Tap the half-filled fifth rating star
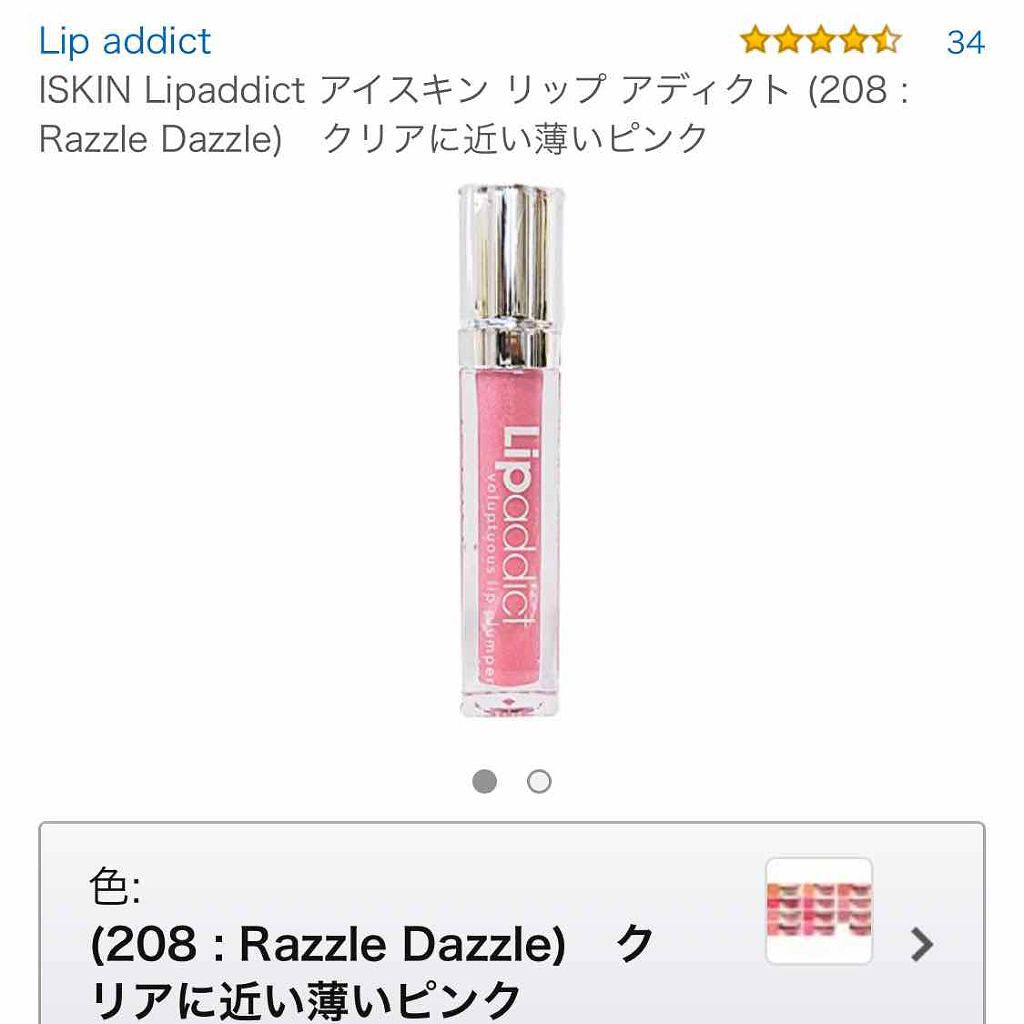 click(886, 40)
